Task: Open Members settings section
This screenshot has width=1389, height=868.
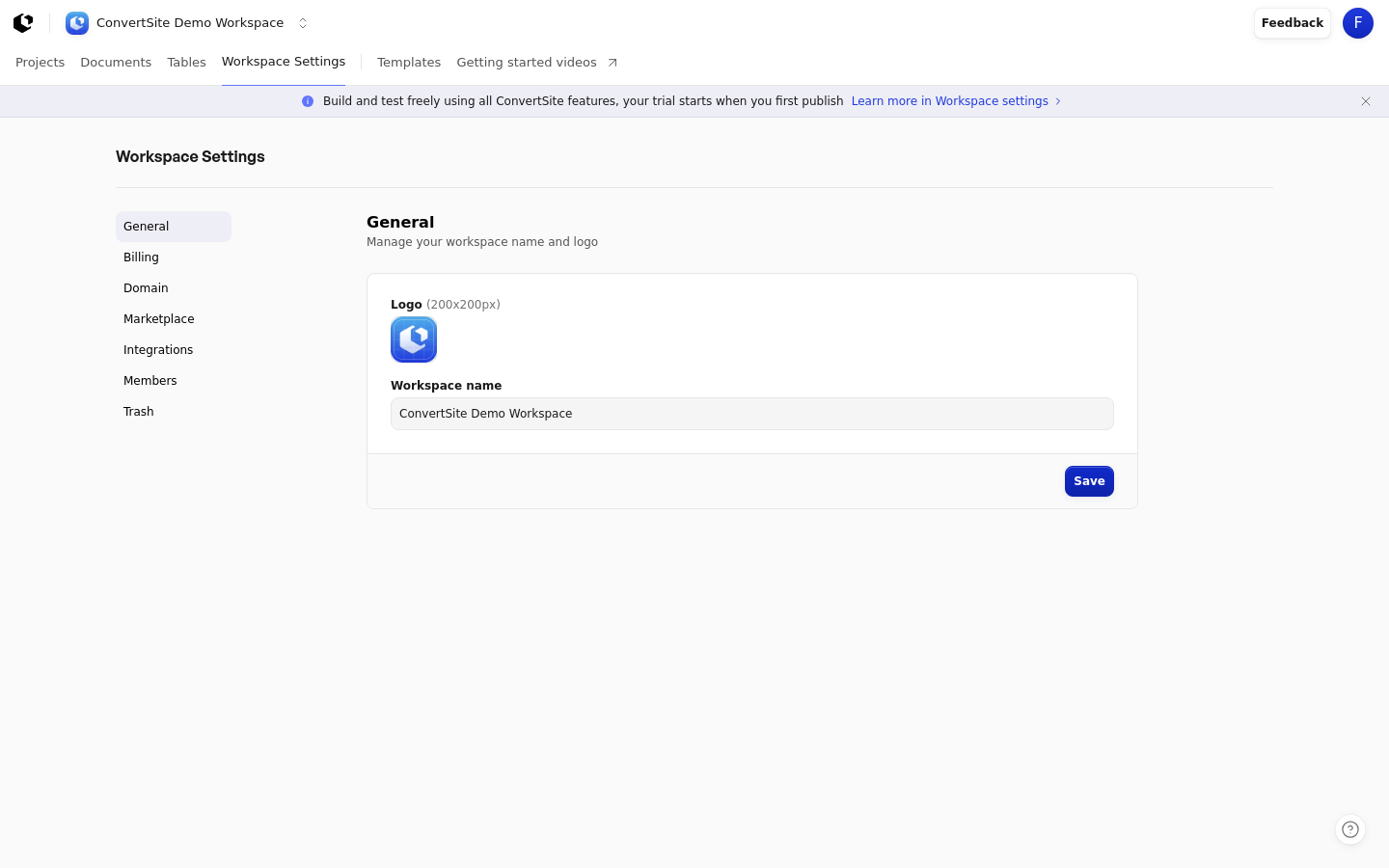Action: (x=174, y=381)
